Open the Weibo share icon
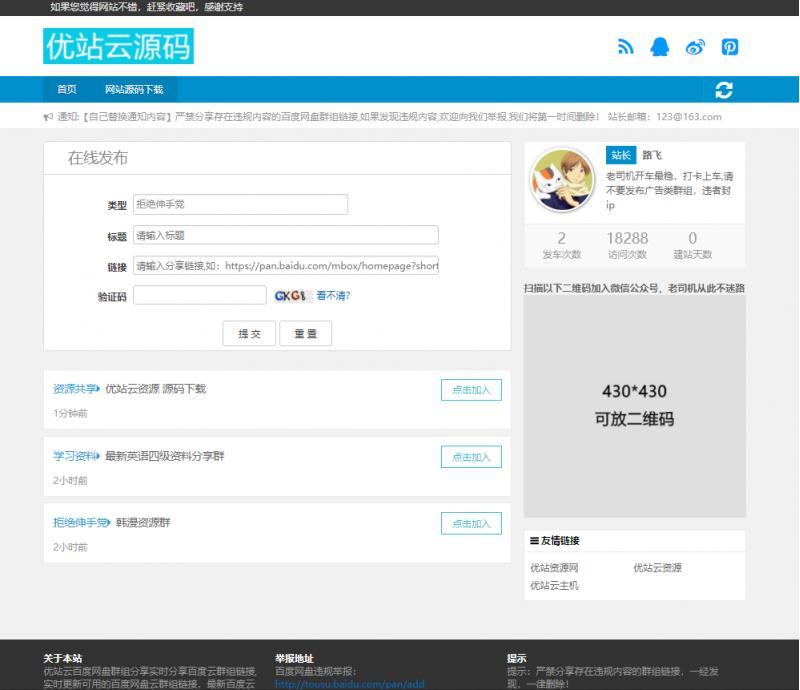Image resolution: width=800 pixels, height=690 pixels. pyautogui.click(x=696, y=46)
